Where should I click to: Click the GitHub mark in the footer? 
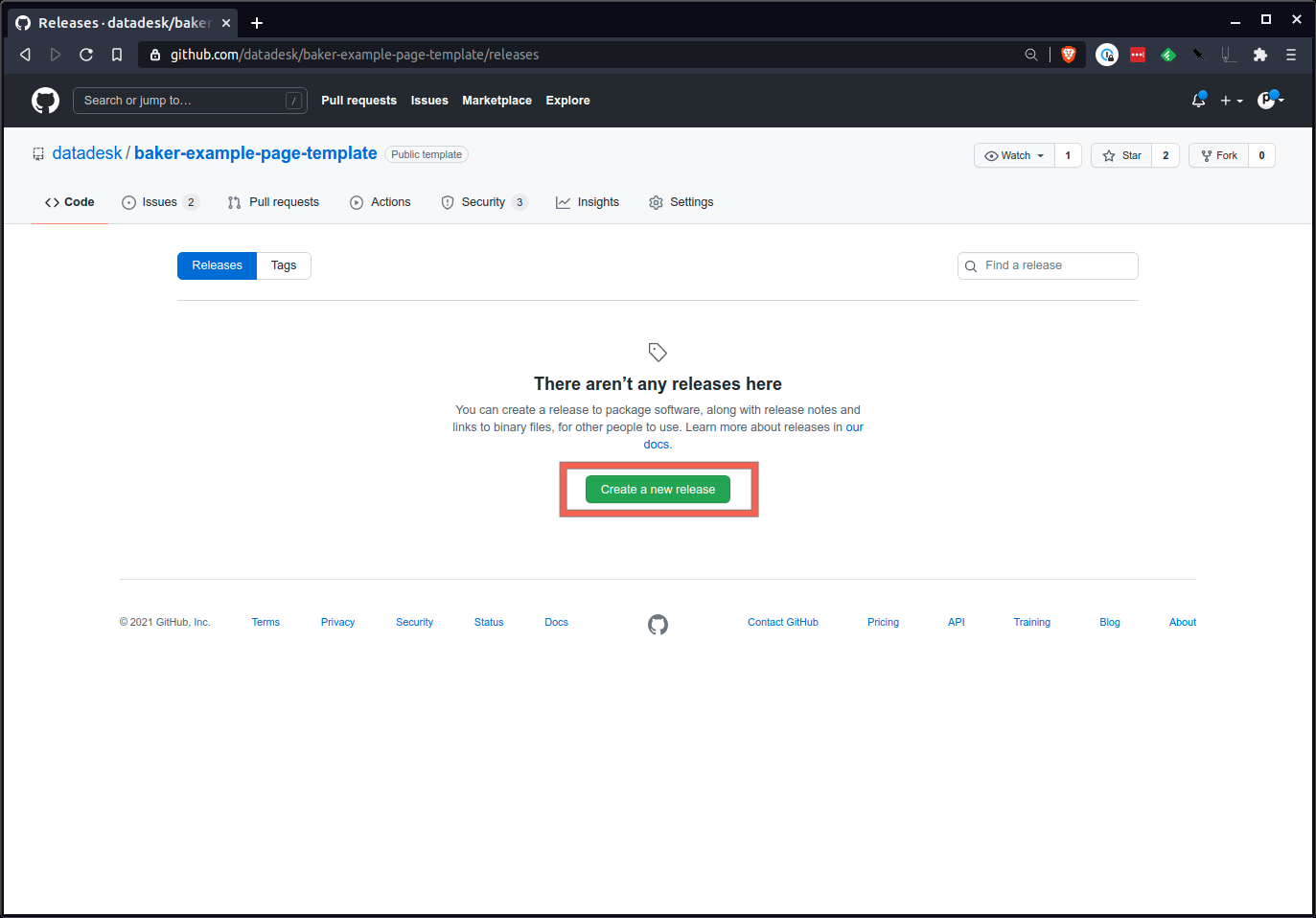tap(658, 625)
